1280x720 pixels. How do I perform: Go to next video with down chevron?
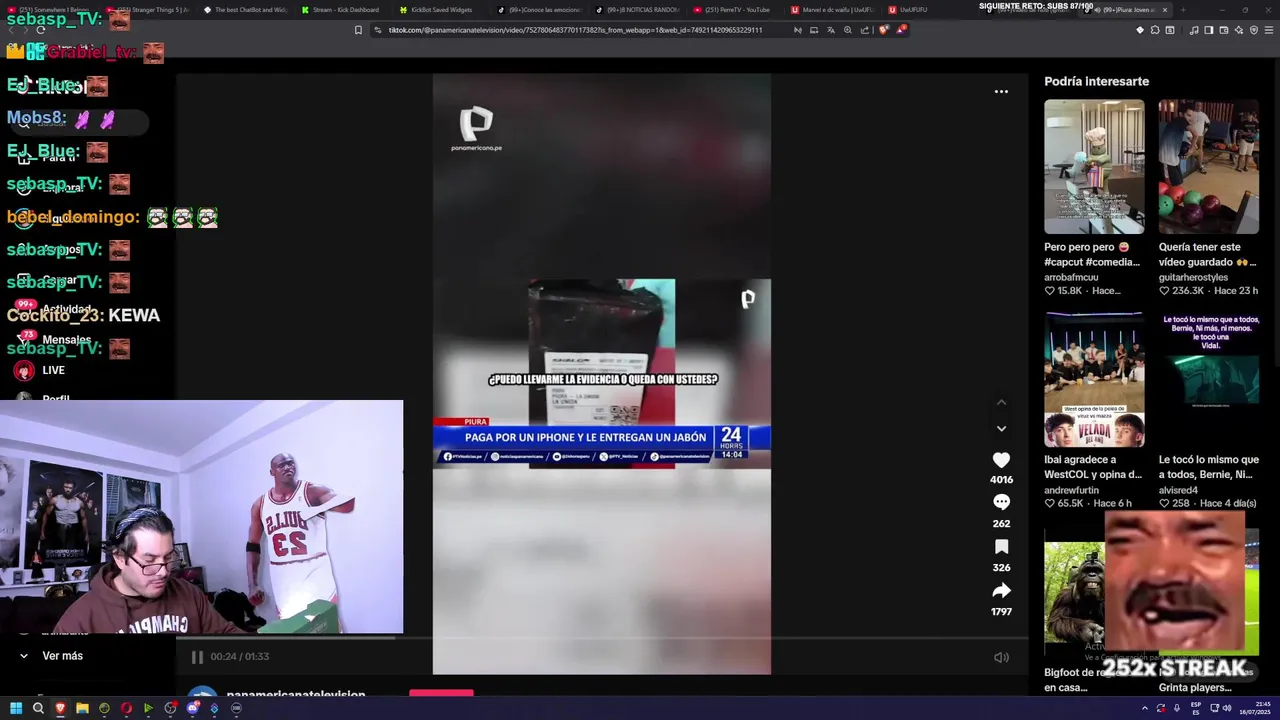pos(1001,428)
